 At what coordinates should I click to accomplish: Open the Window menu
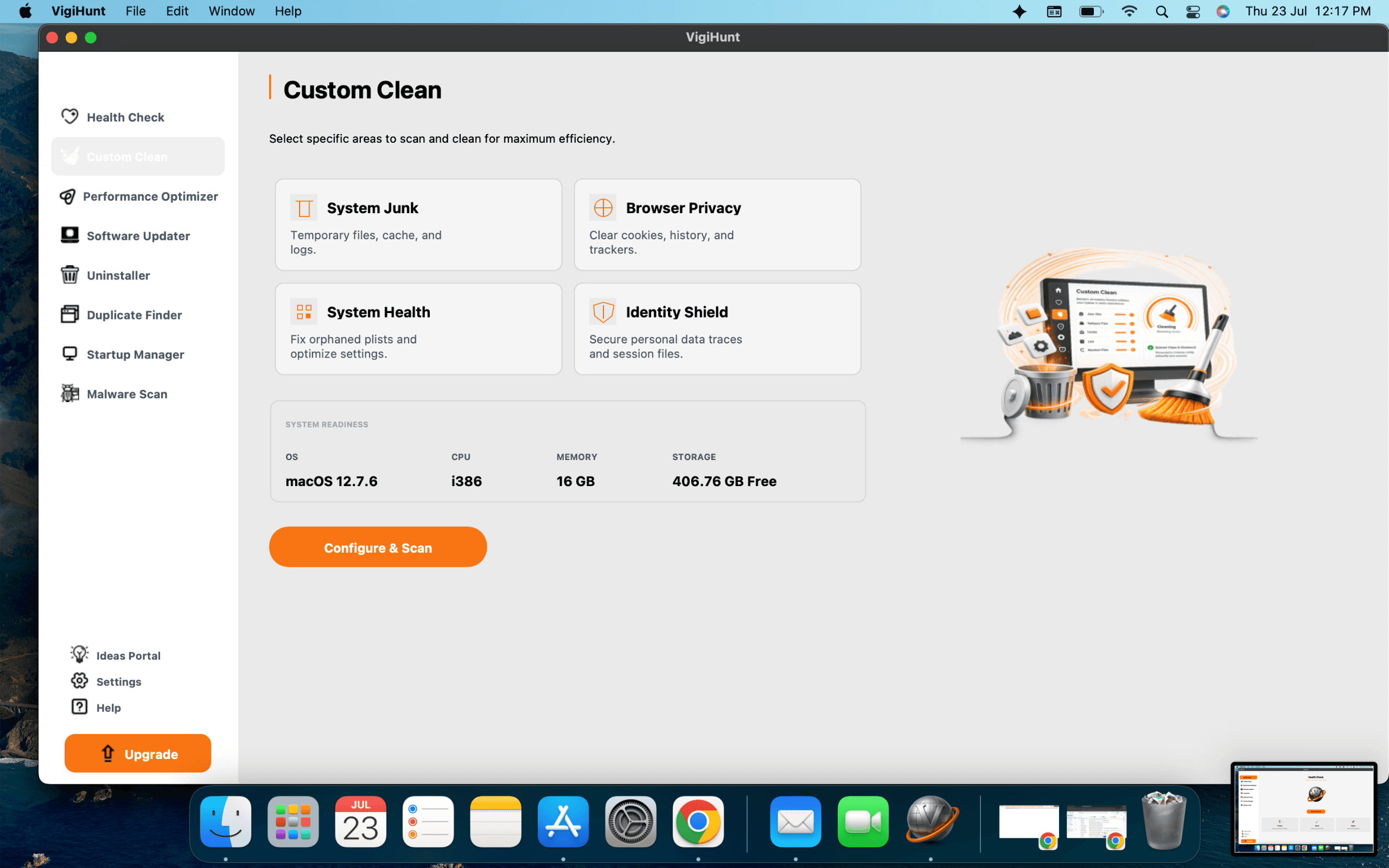click(x=231, y=11)
